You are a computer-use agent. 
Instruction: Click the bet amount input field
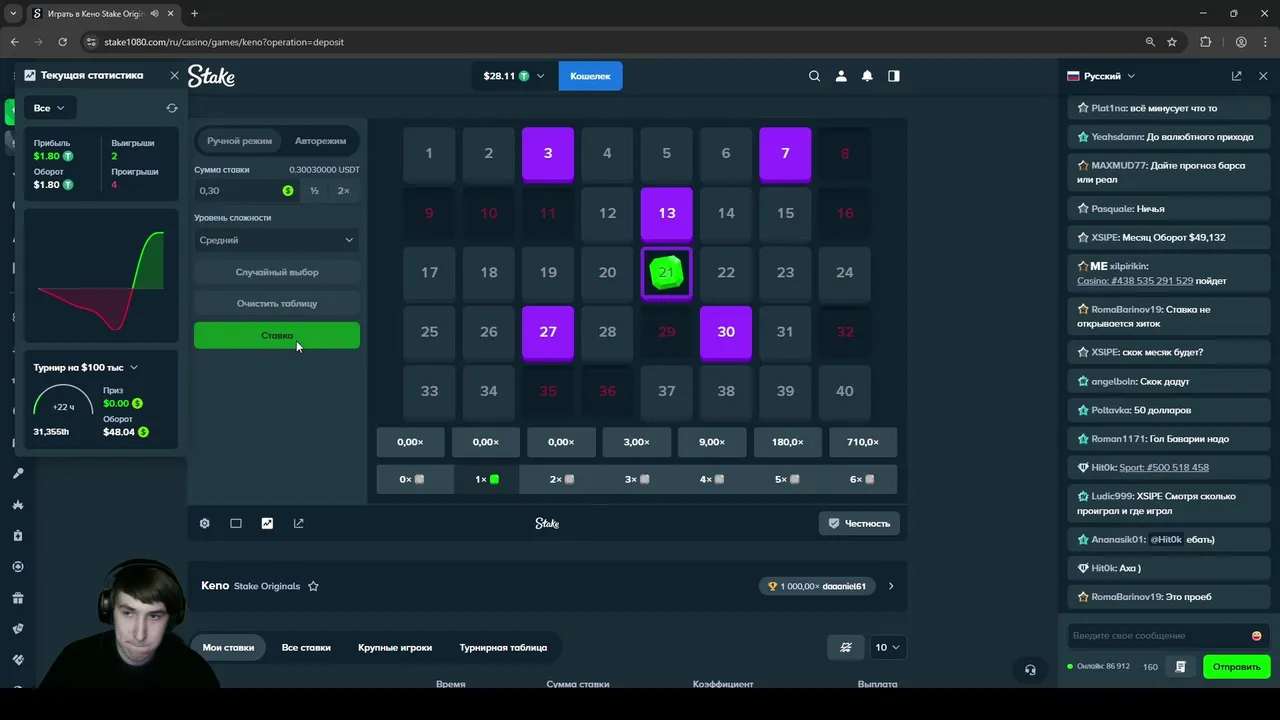[245, 190]
